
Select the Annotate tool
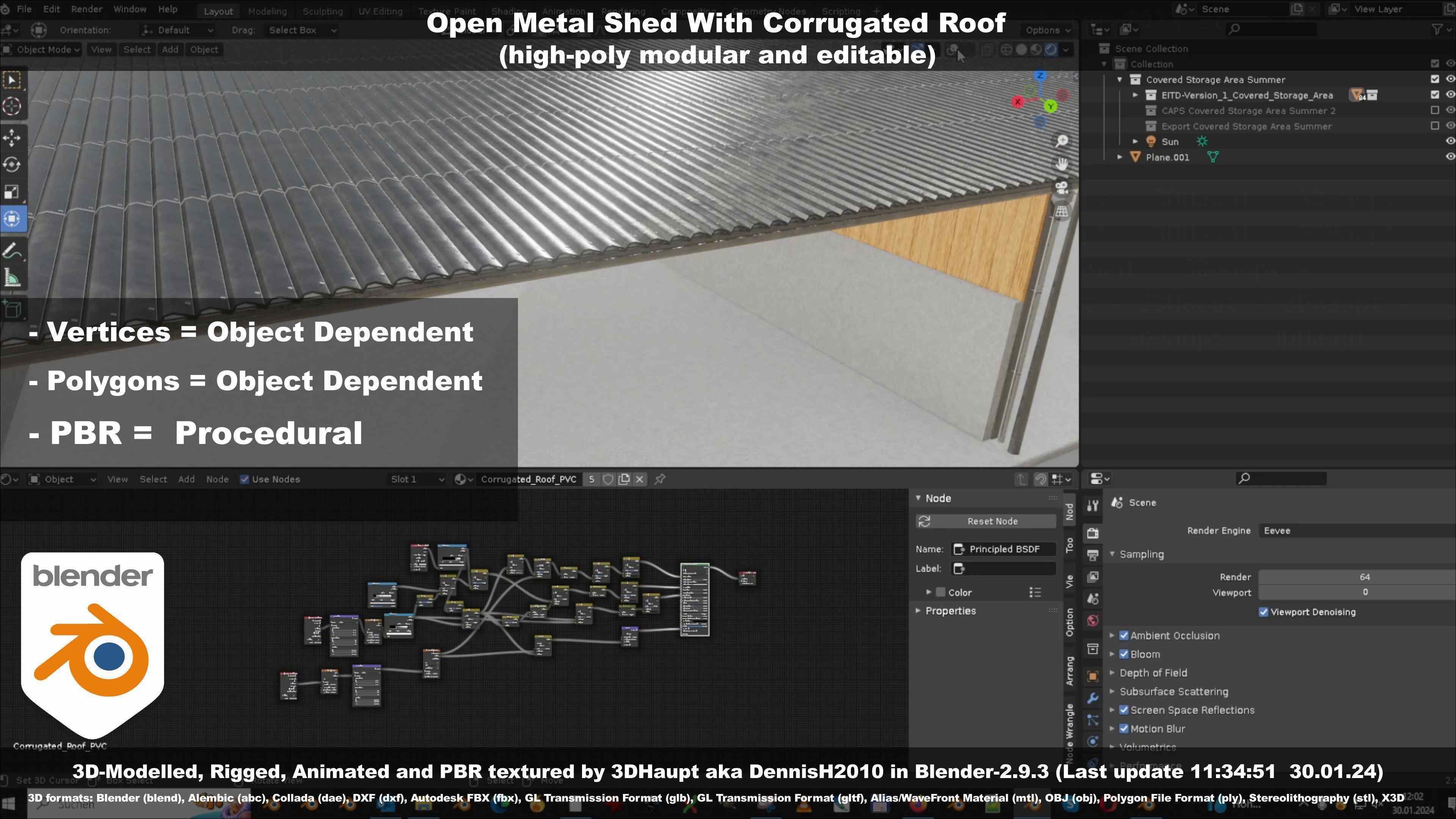[x=13, y=251]
